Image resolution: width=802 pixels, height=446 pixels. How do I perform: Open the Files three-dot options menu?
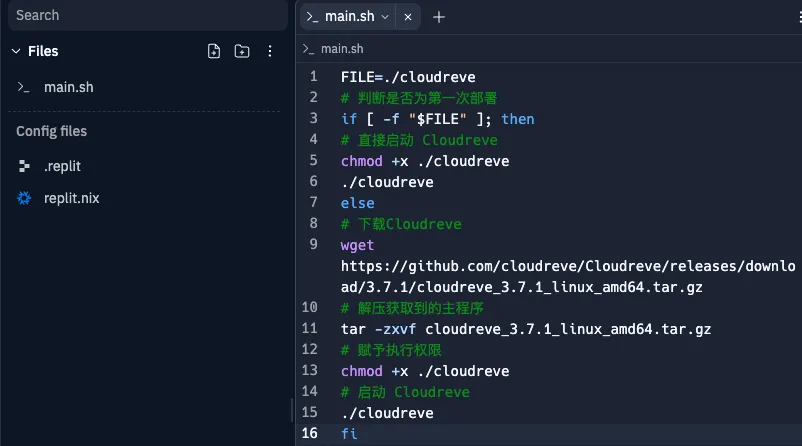269,51
